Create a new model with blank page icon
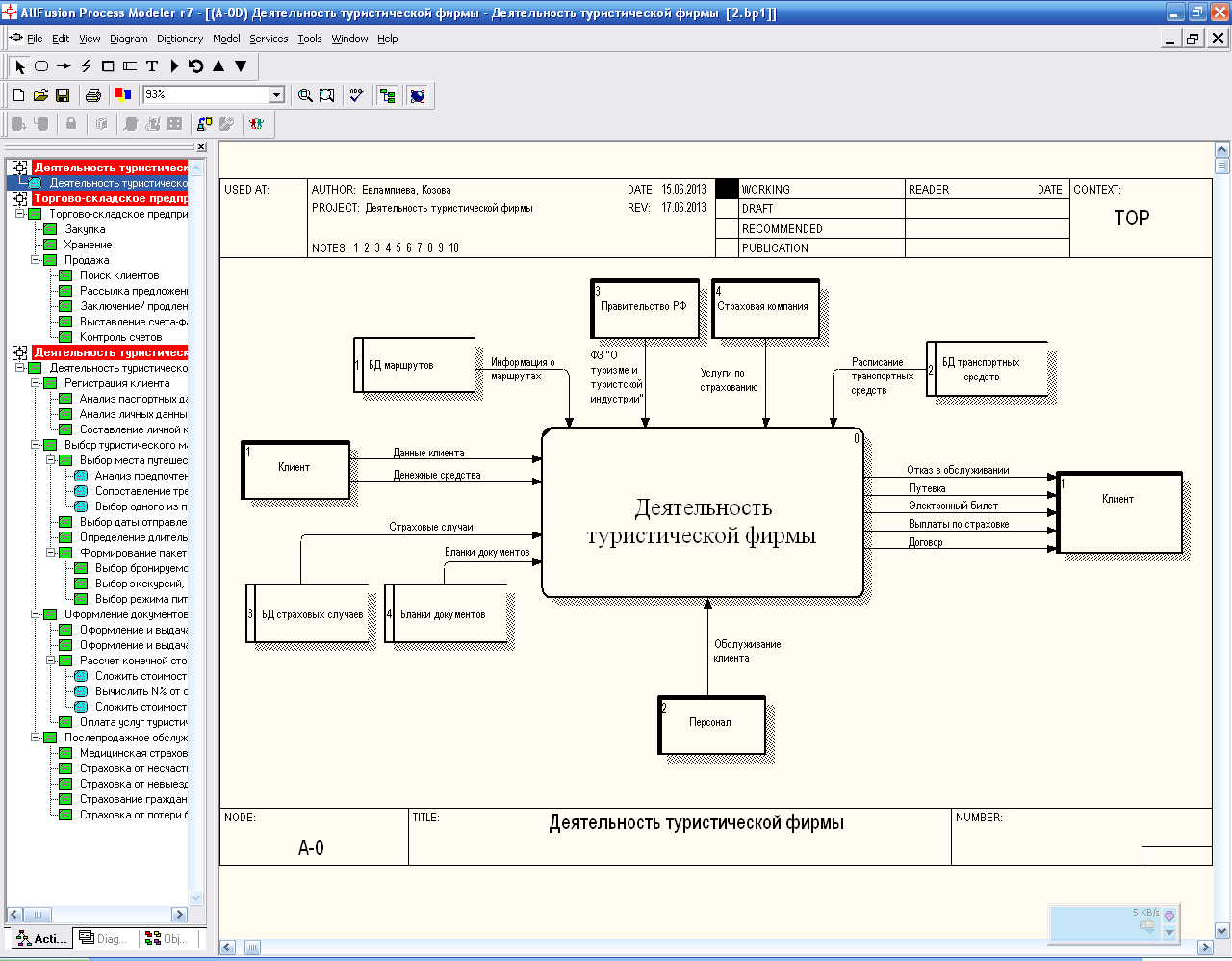The width and height of the screenshot is (1232, 961). pyautogui.click(x=18, y=95)
